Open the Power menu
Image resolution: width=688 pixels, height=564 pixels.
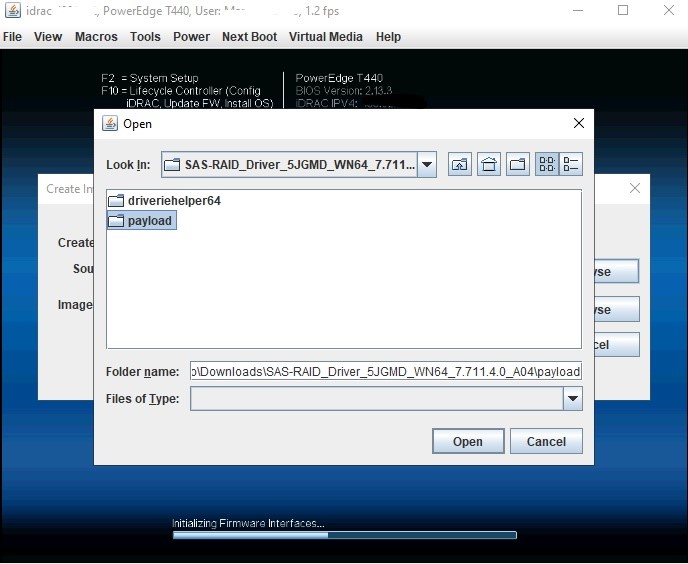191,37
